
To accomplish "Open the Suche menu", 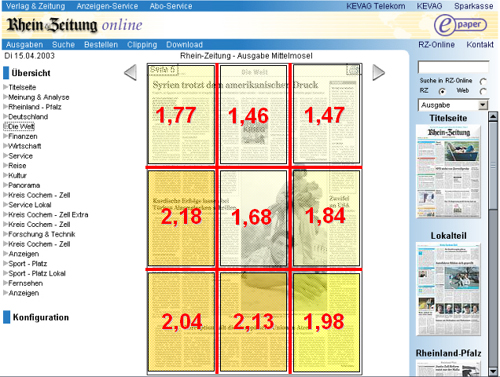I will tap(63, 45).
